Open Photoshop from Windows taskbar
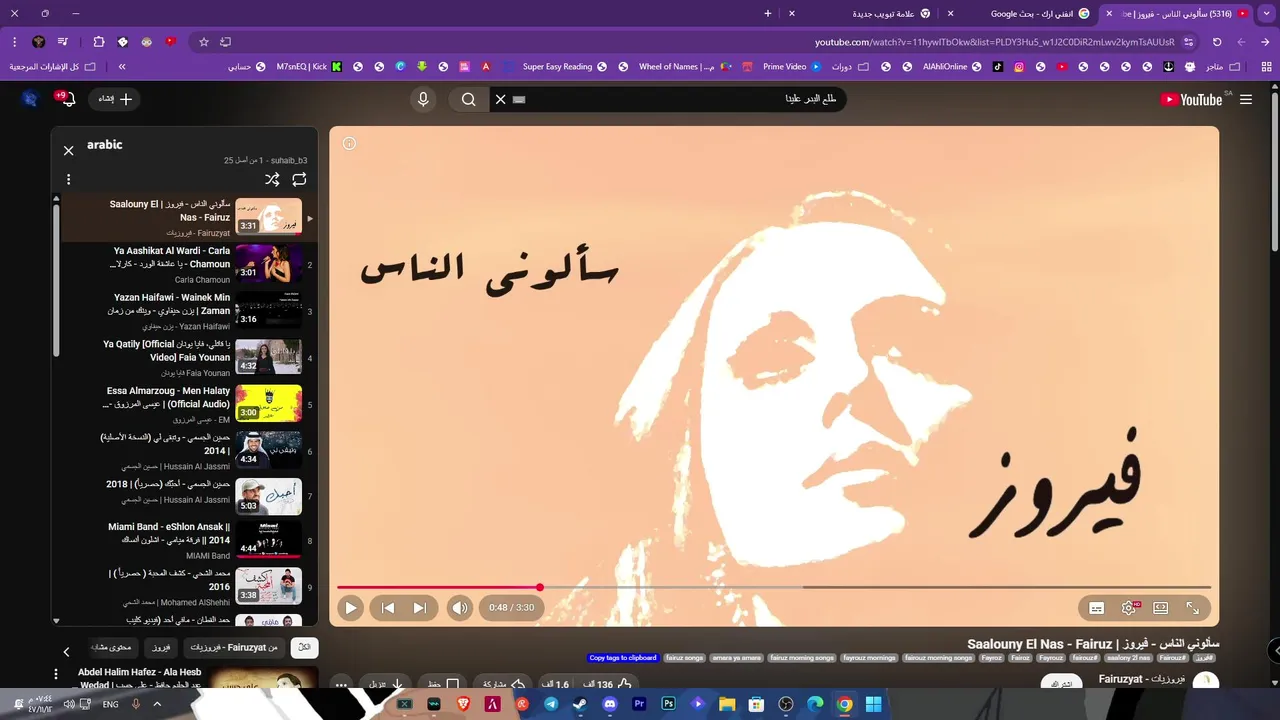This screenshot has width=1280, height=720. click(x=668, y=704)
